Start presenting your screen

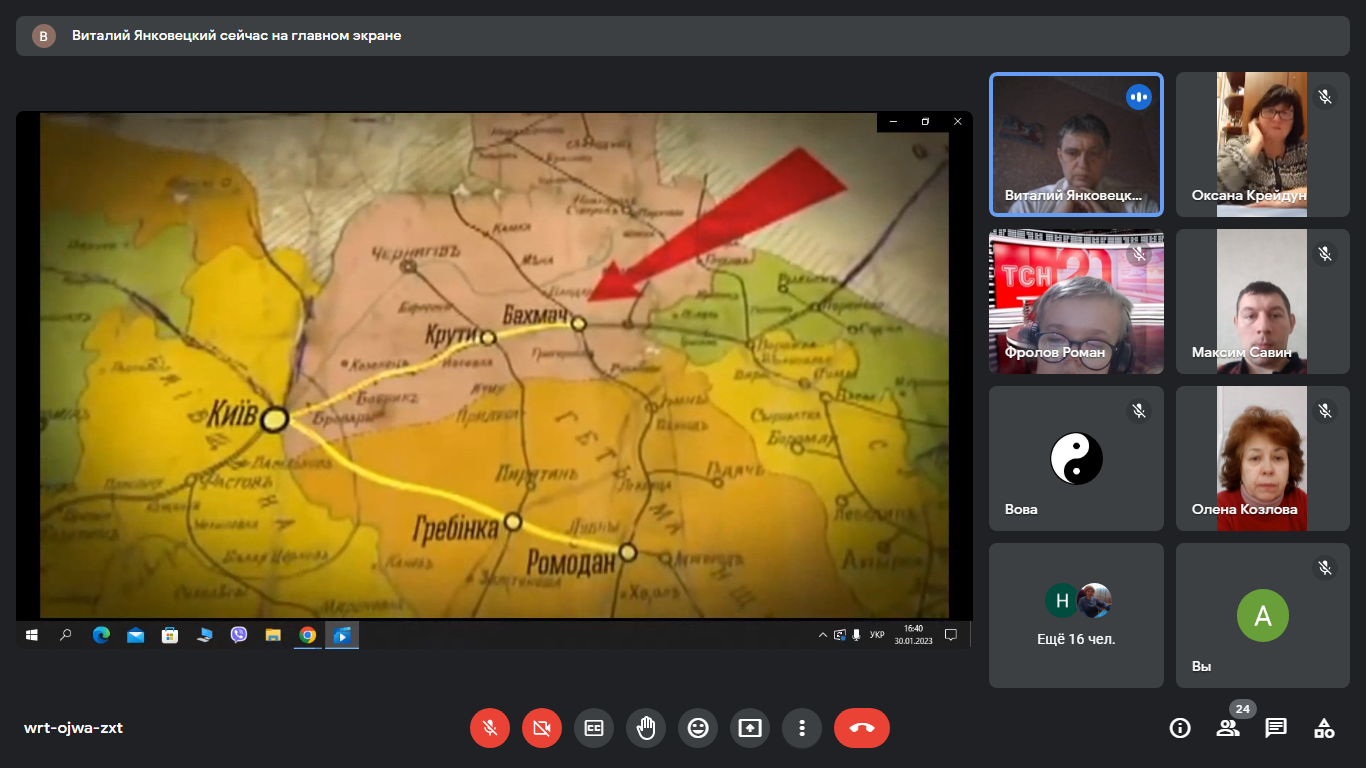[750, 728]
